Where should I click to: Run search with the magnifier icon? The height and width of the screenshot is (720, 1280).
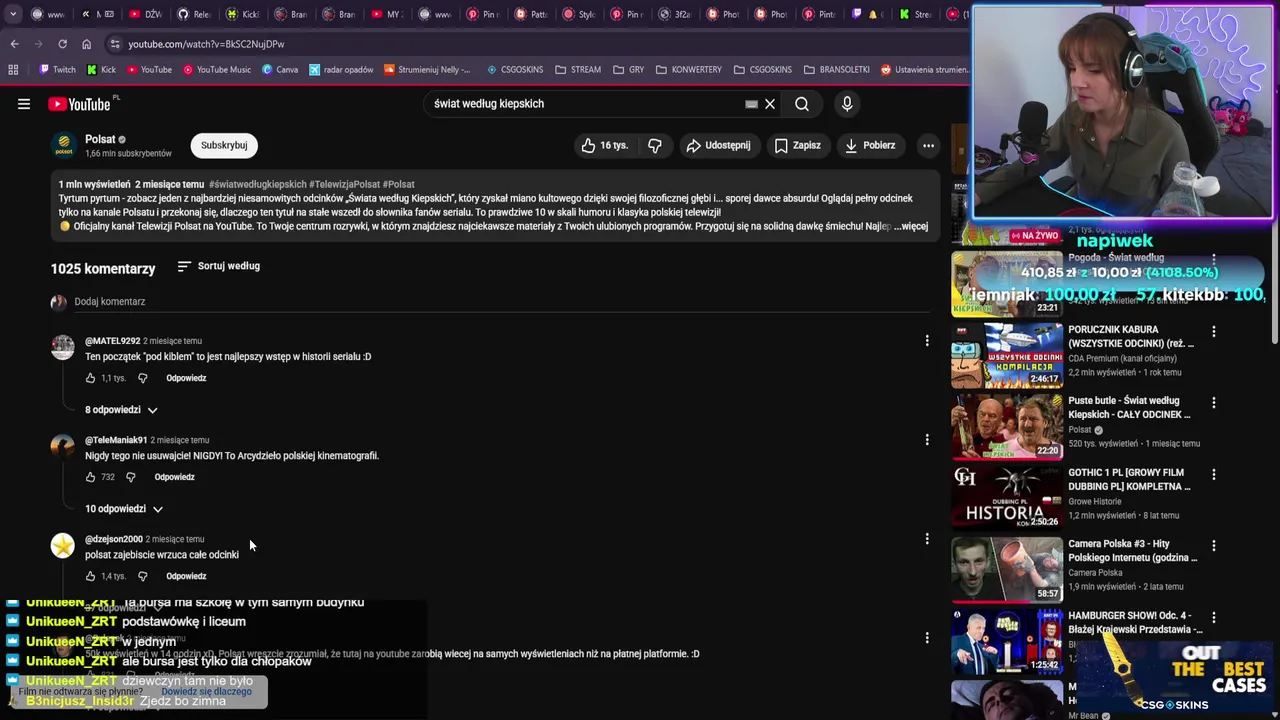[802, 104]
